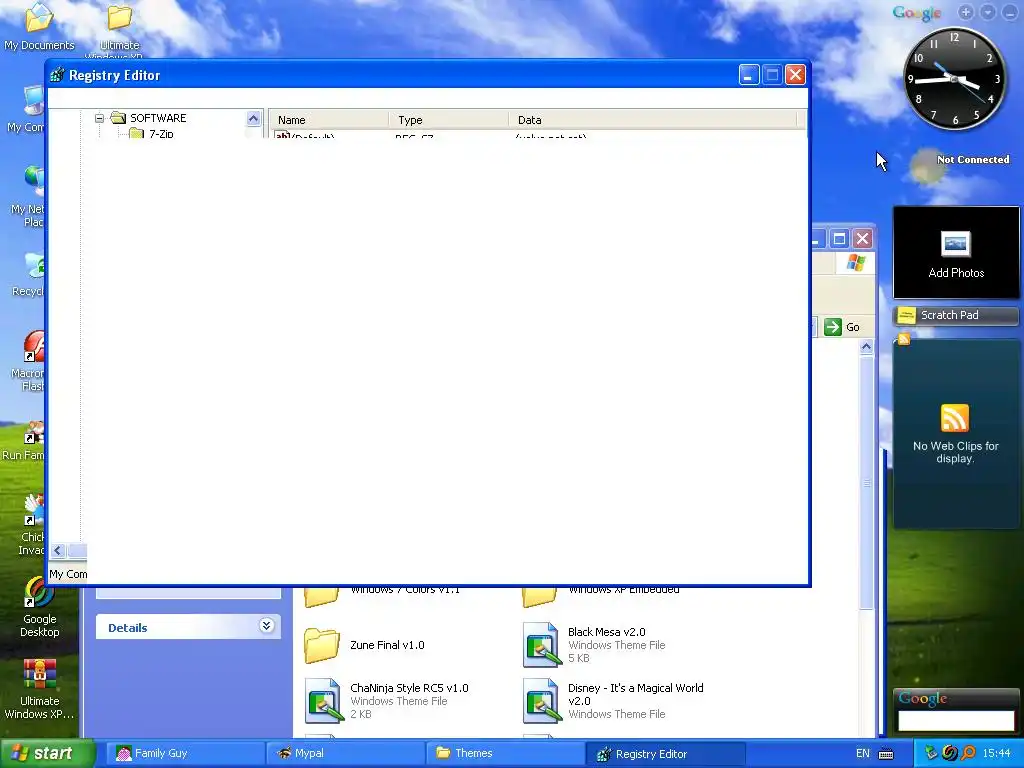Select Disney It's a Magical World theme
This screenshot has width=1024, height=768.
click(x=614, y=701)
